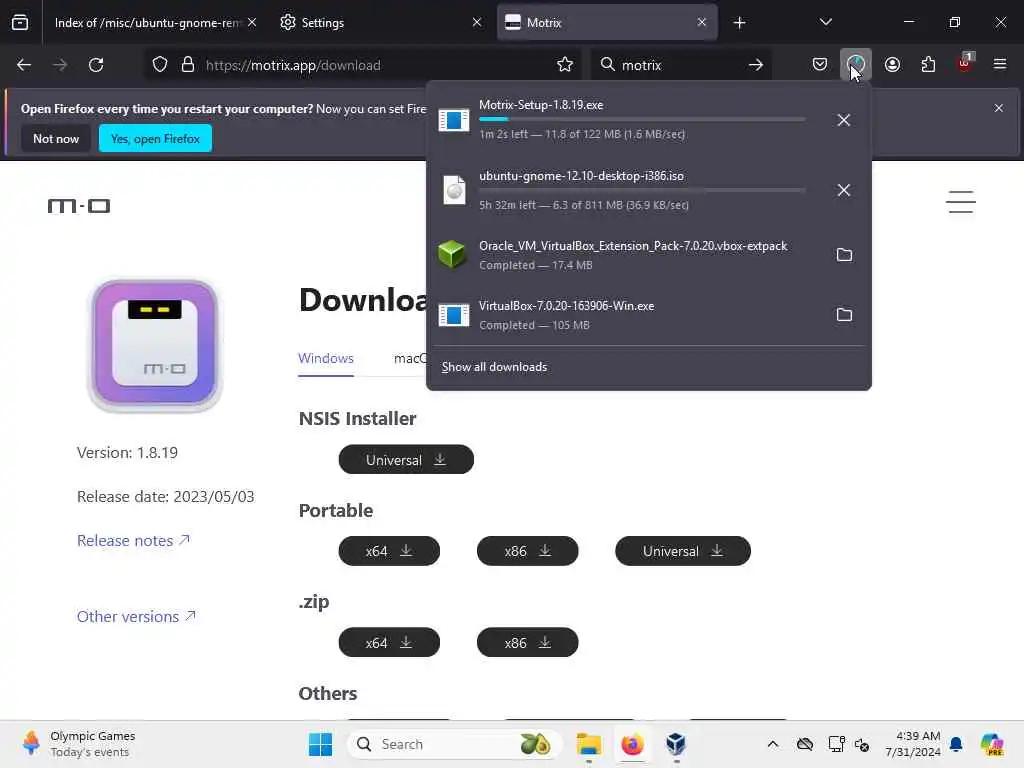Dismiss the Firefox startup notification bar

999,108
